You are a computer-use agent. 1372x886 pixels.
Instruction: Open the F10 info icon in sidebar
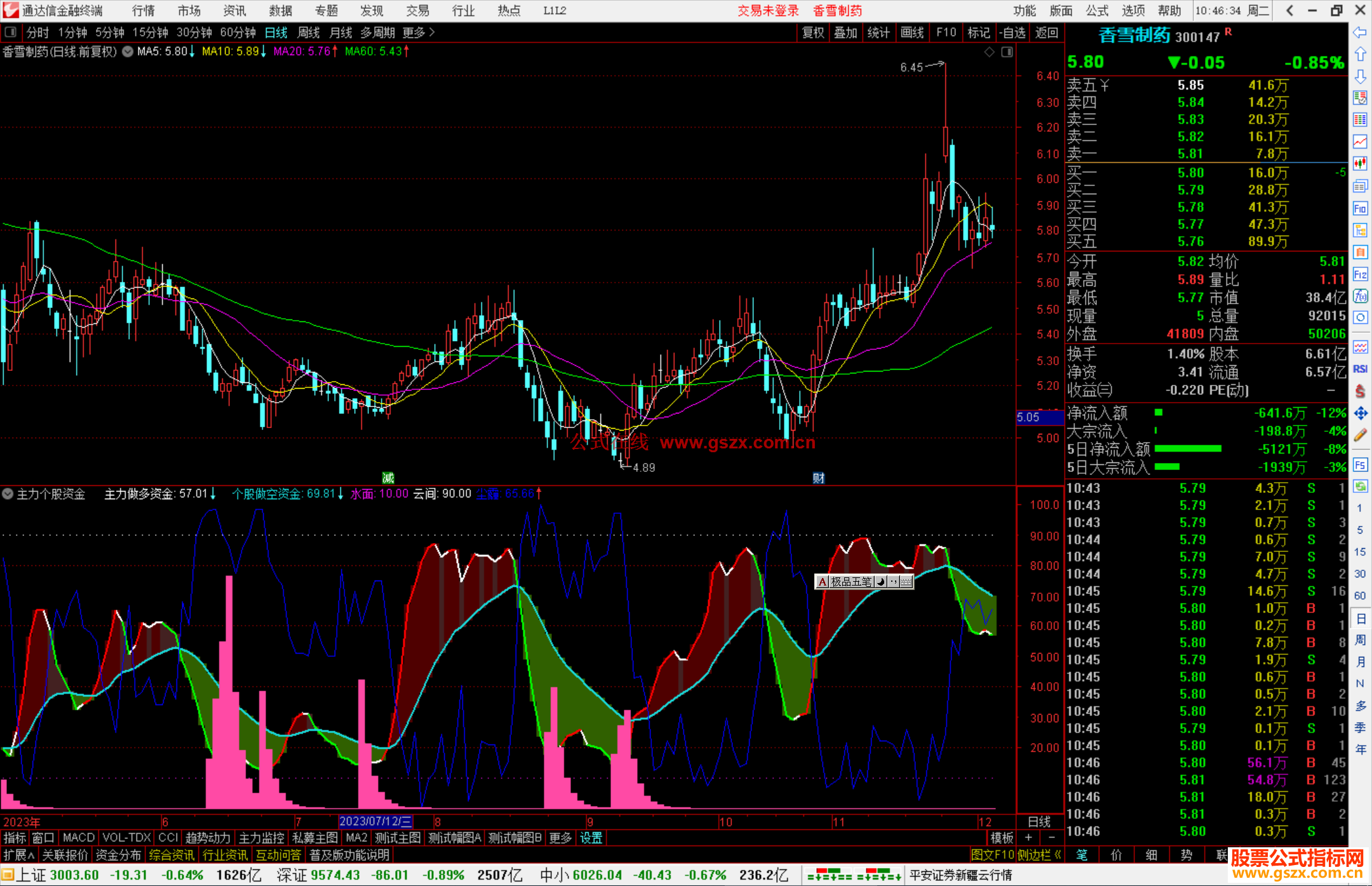pos(1360,209)
